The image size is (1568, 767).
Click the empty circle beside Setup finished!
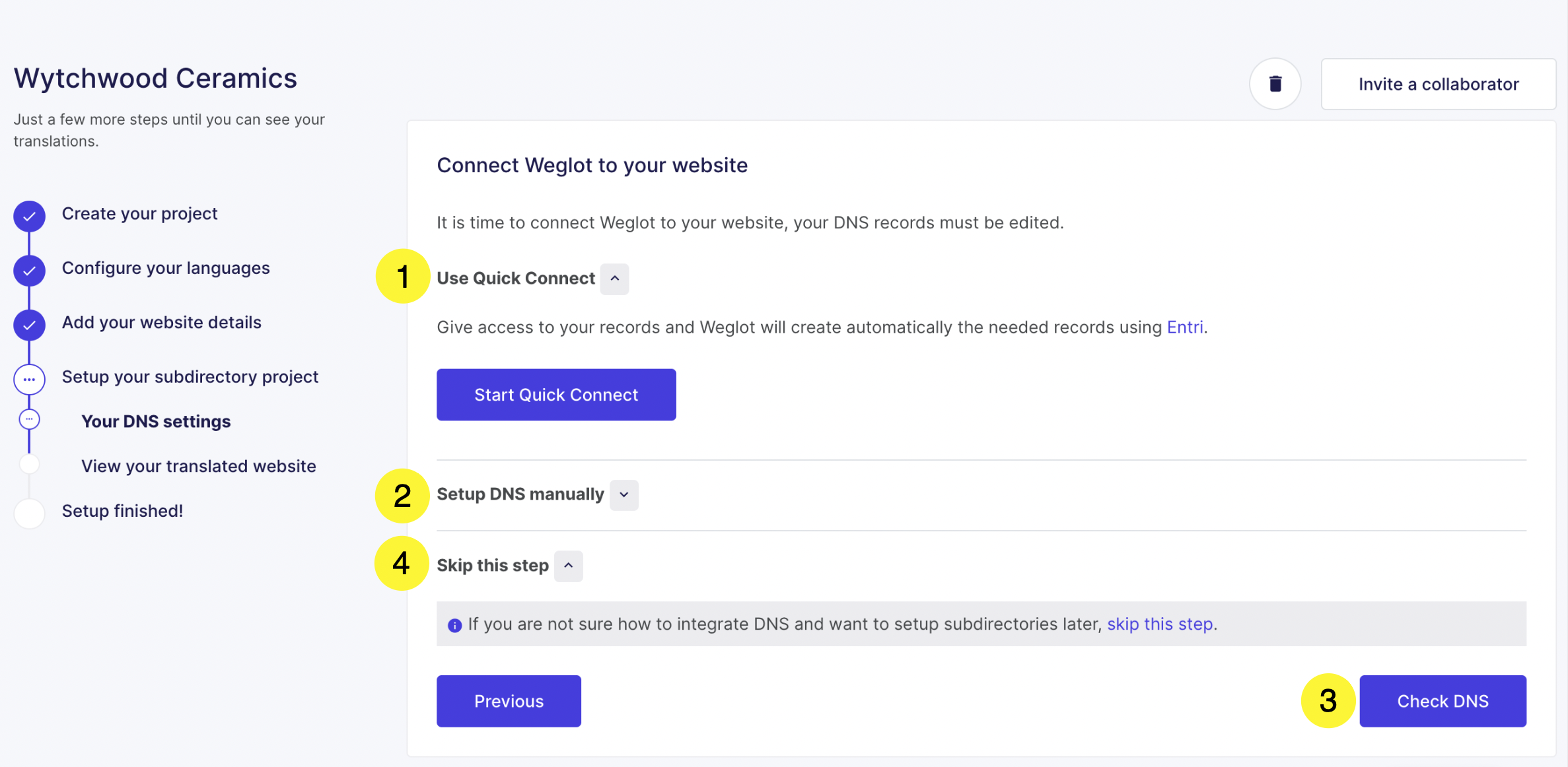(29, 513)
